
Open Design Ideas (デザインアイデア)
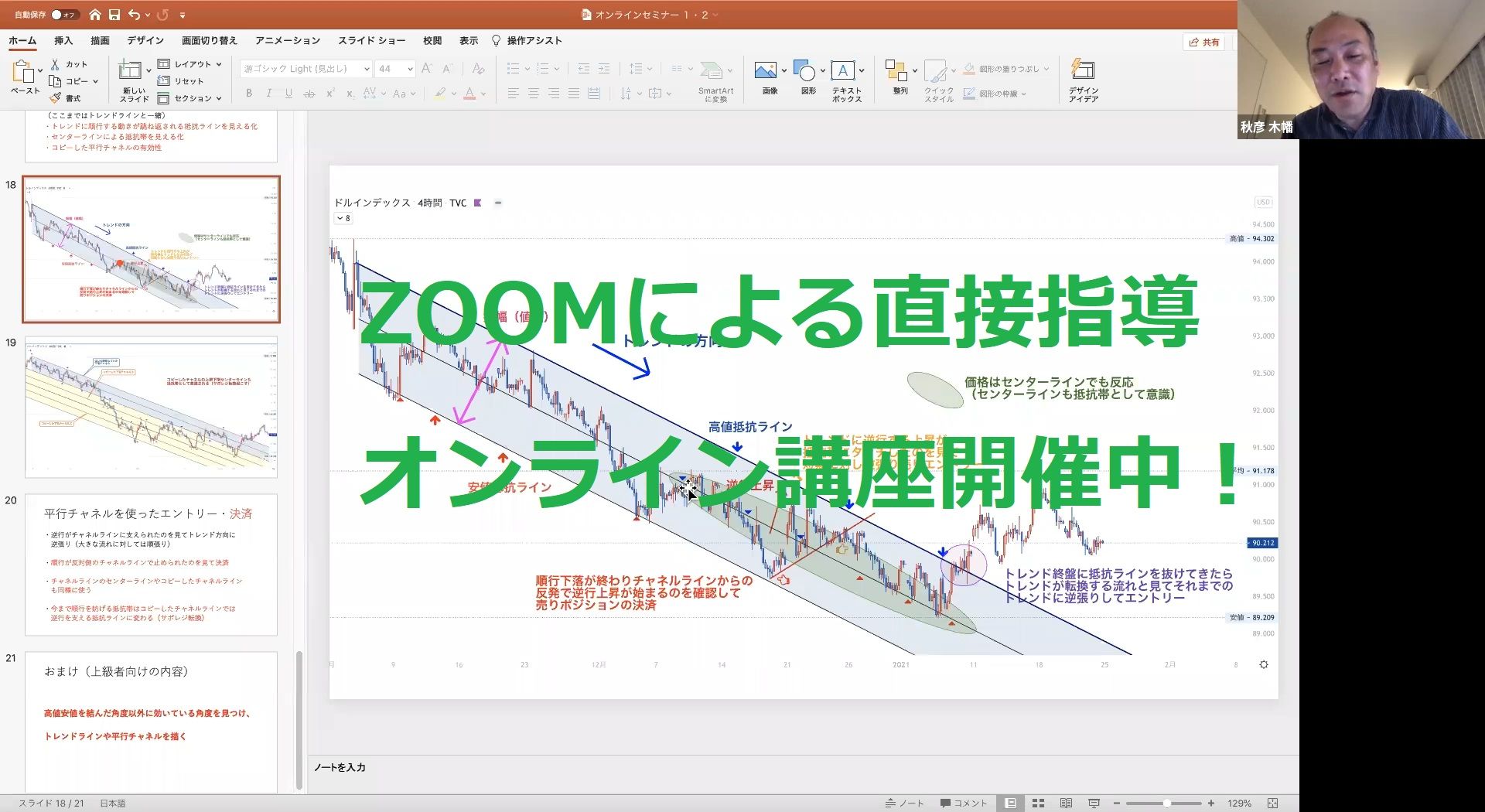(1083, 80)
